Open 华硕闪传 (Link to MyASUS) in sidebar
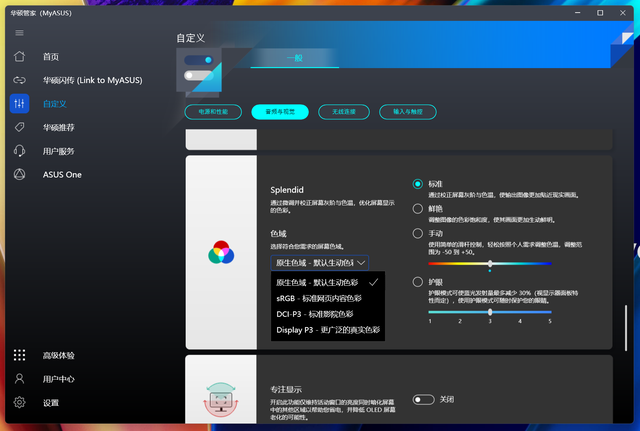Image resolution: width=640 pixels, height=431 pixels. [93, 80]
